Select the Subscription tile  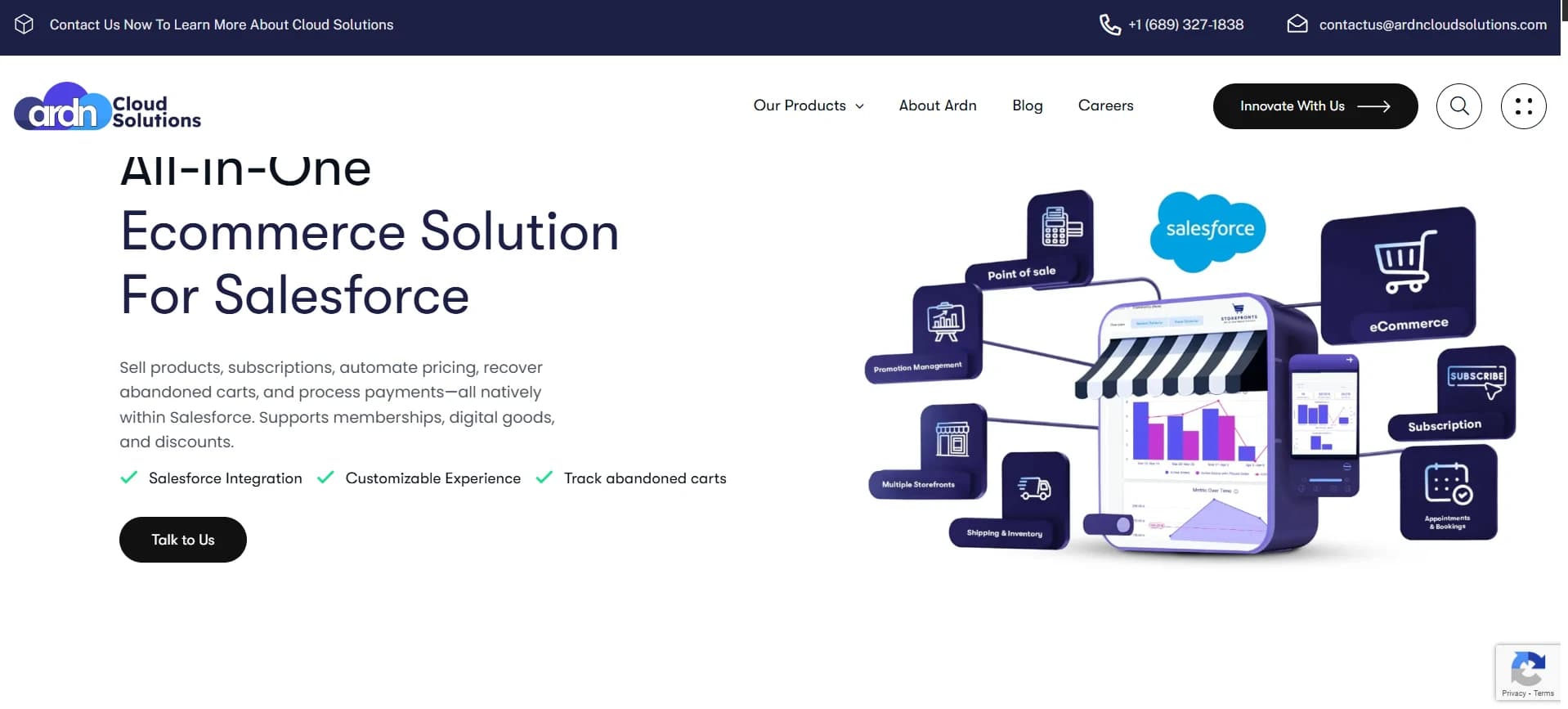(1452, 393)
